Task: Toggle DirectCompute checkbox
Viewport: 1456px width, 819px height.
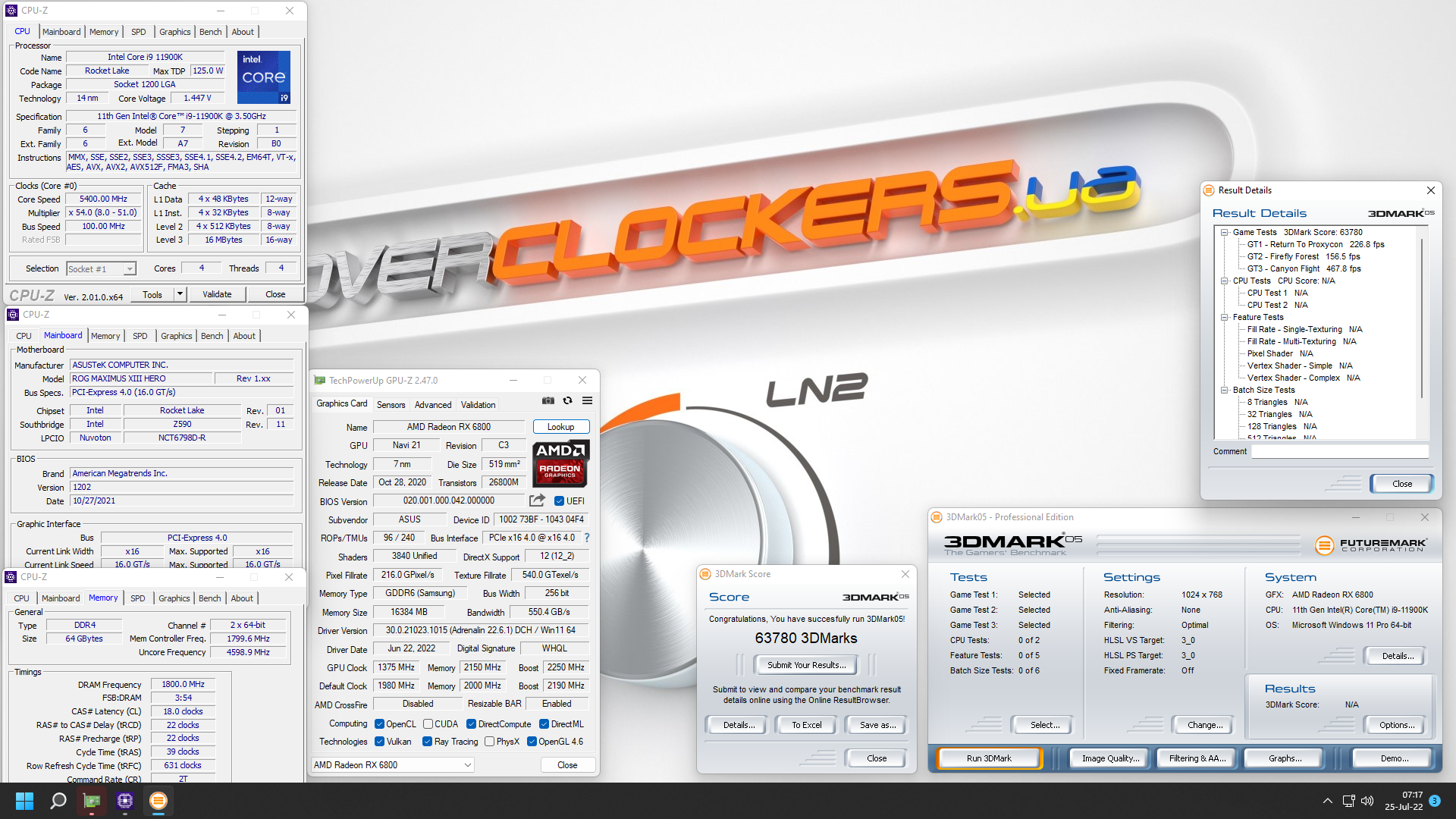Action: (x=471, y=724)
